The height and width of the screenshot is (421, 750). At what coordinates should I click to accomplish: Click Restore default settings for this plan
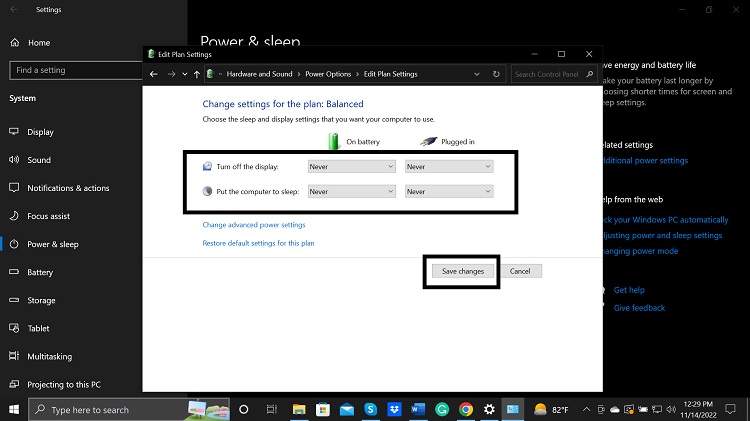pos(258,243)
